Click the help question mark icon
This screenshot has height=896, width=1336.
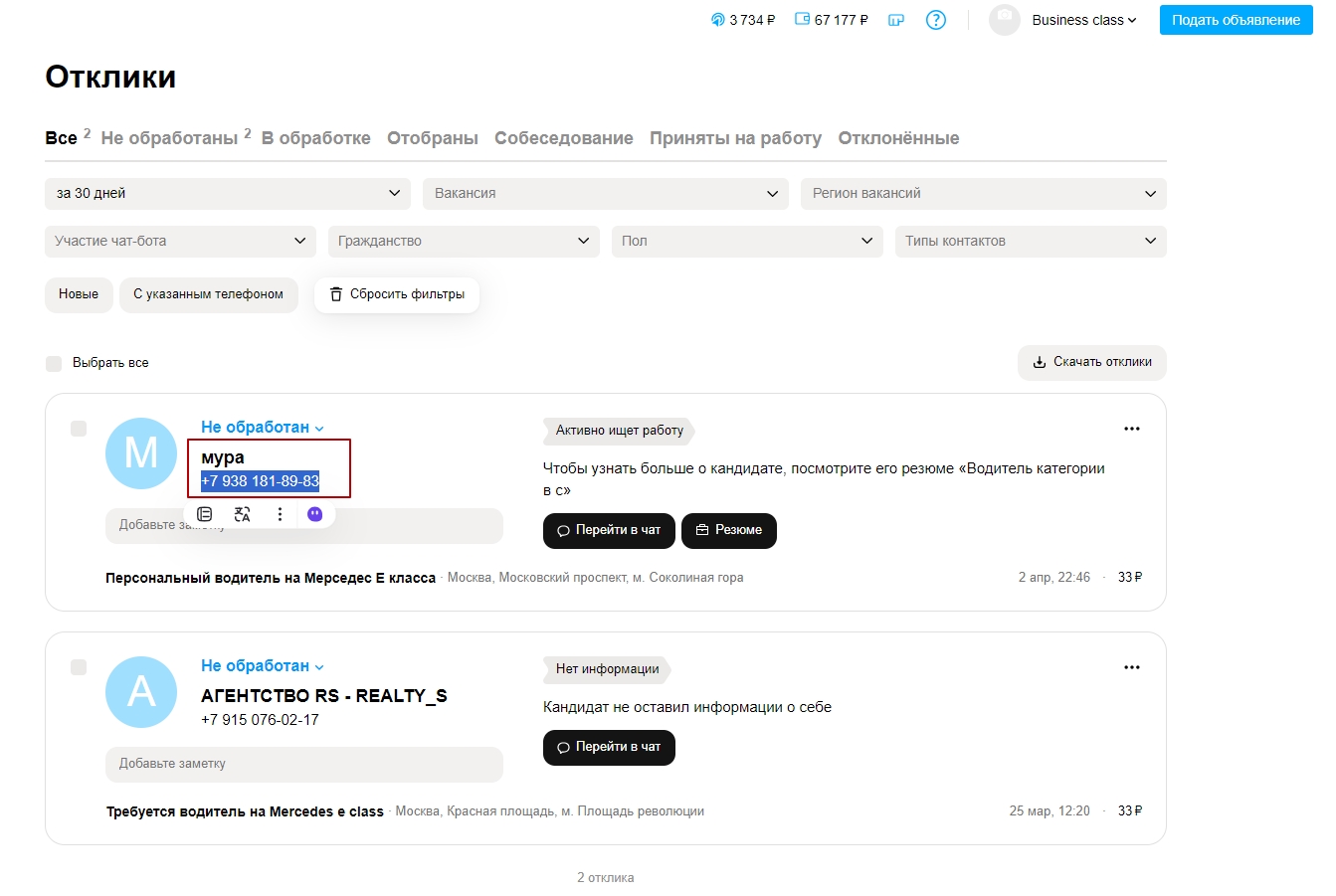click(x=935, y=20)
